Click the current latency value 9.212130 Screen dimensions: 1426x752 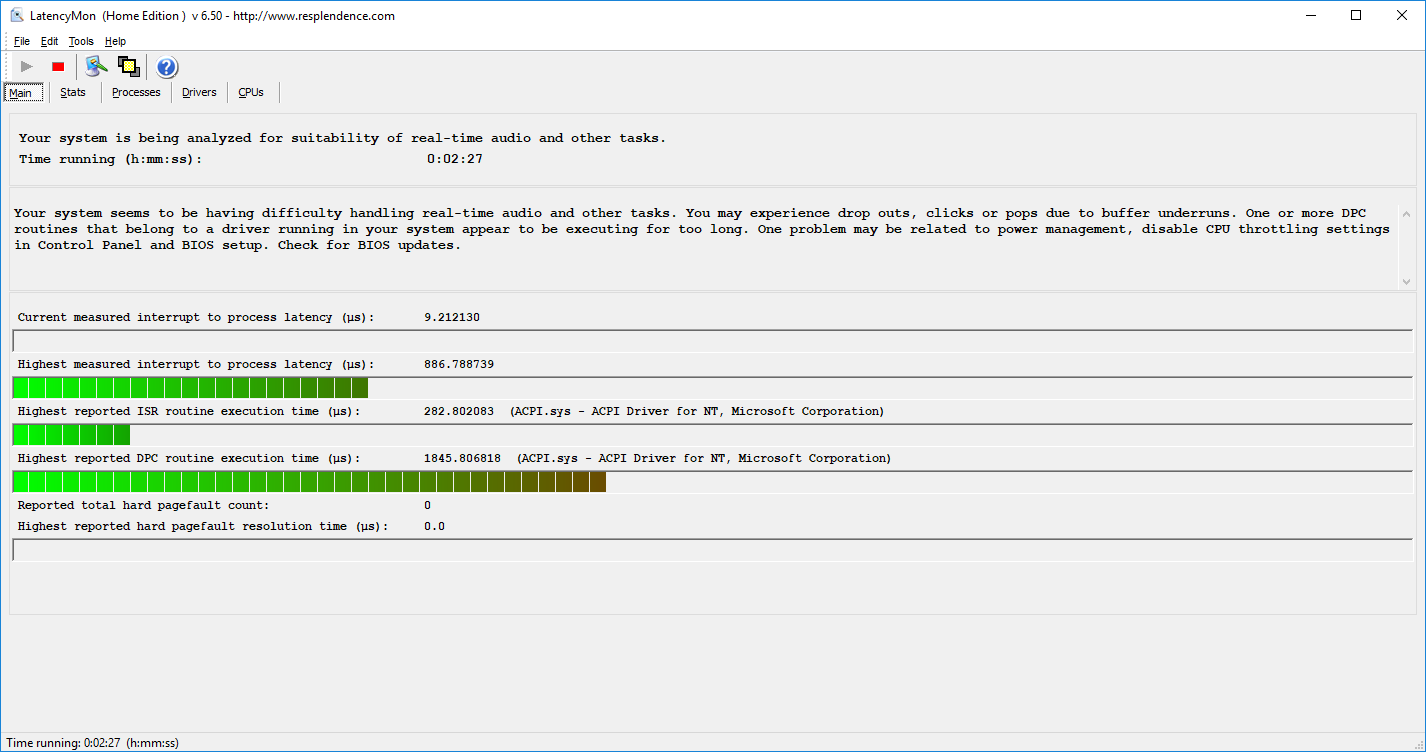(x=452, y=317)
